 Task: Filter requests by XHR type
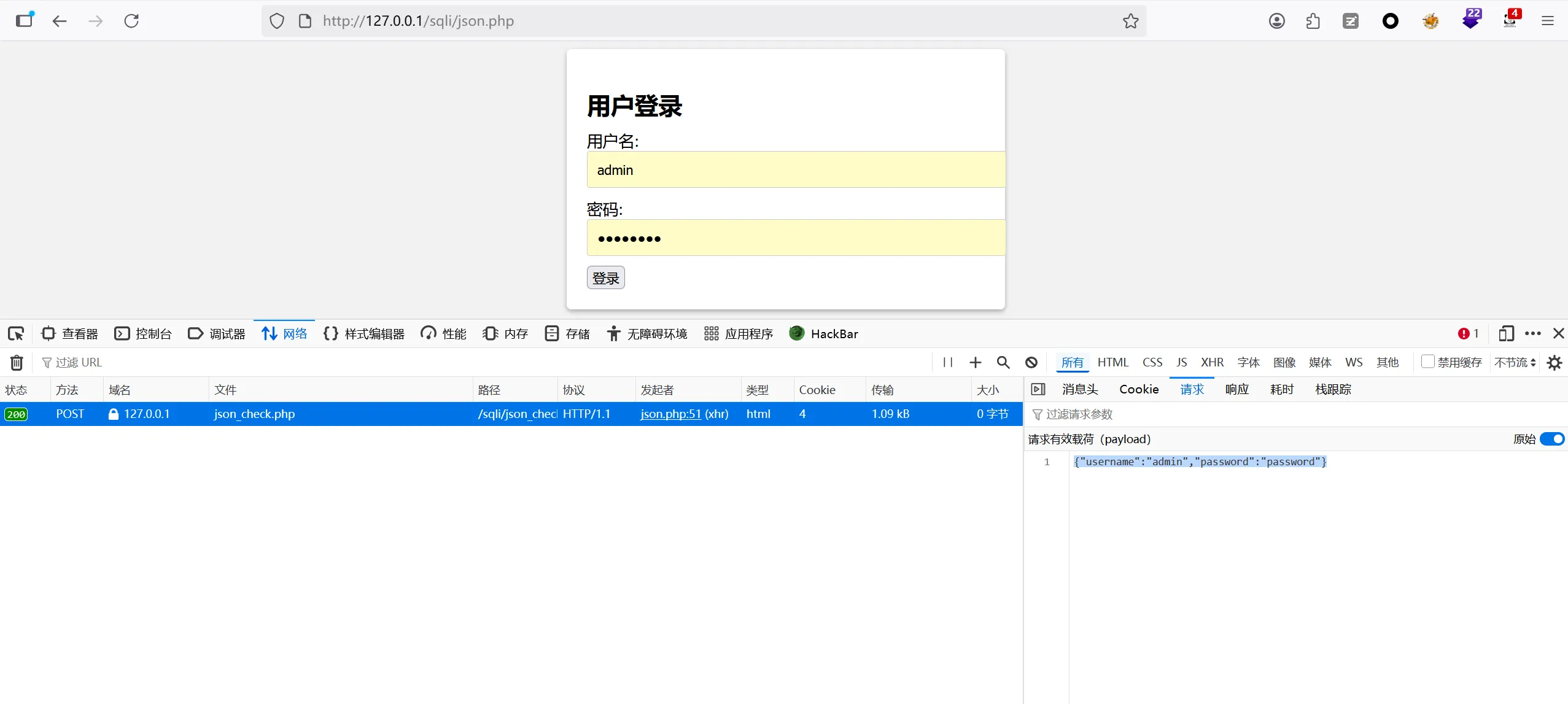(x=1212, y=363)
